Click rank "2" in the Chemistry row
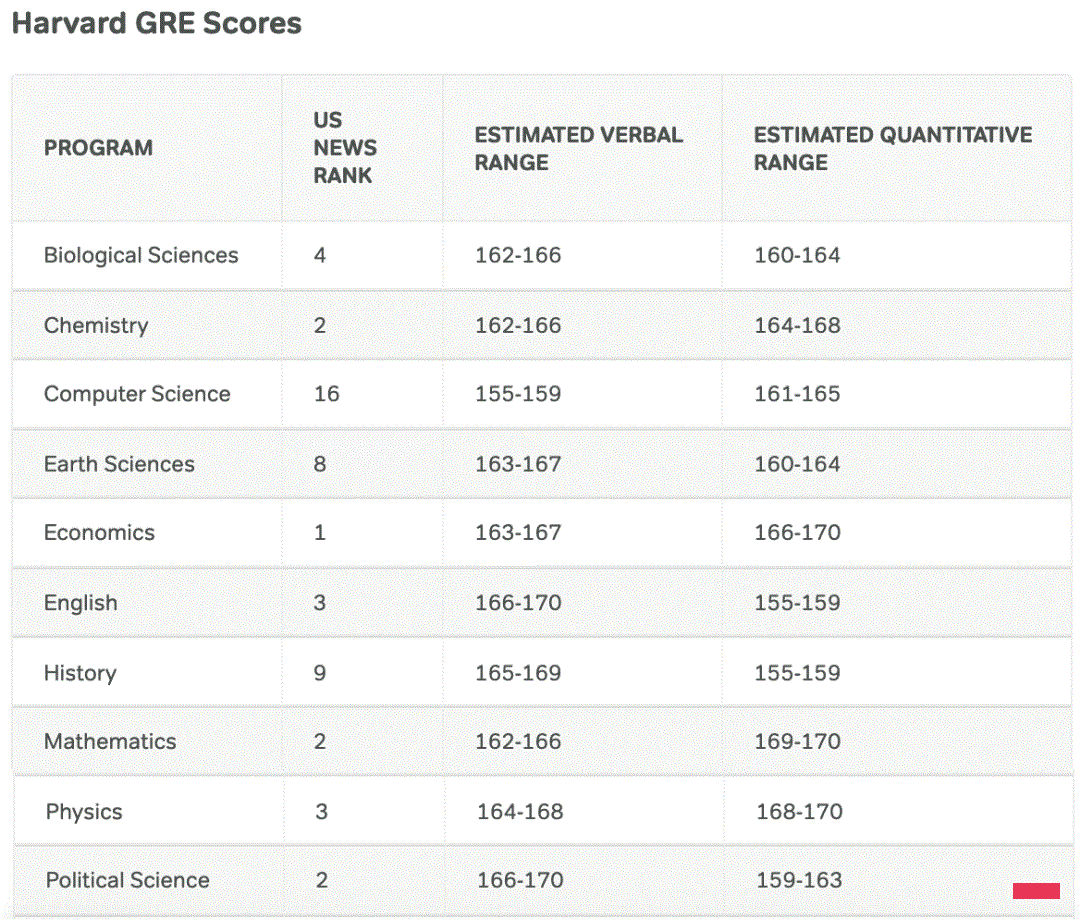Viewport: 1080px width, 919px height. tap(320, 326)
